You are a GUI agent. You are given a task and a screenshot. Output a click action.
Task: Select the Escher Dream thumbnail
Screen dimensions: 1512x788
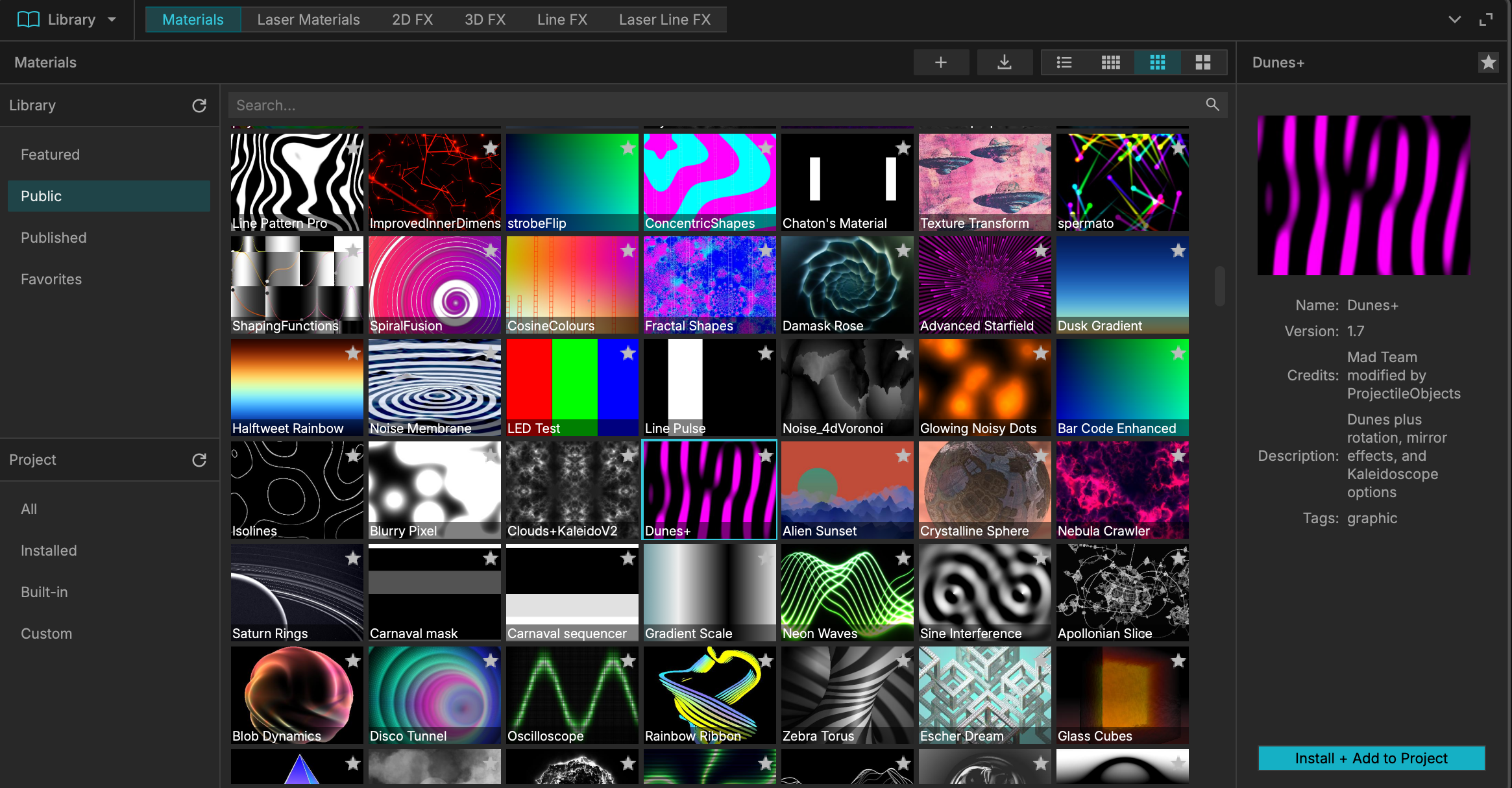(x=985, y=695)
